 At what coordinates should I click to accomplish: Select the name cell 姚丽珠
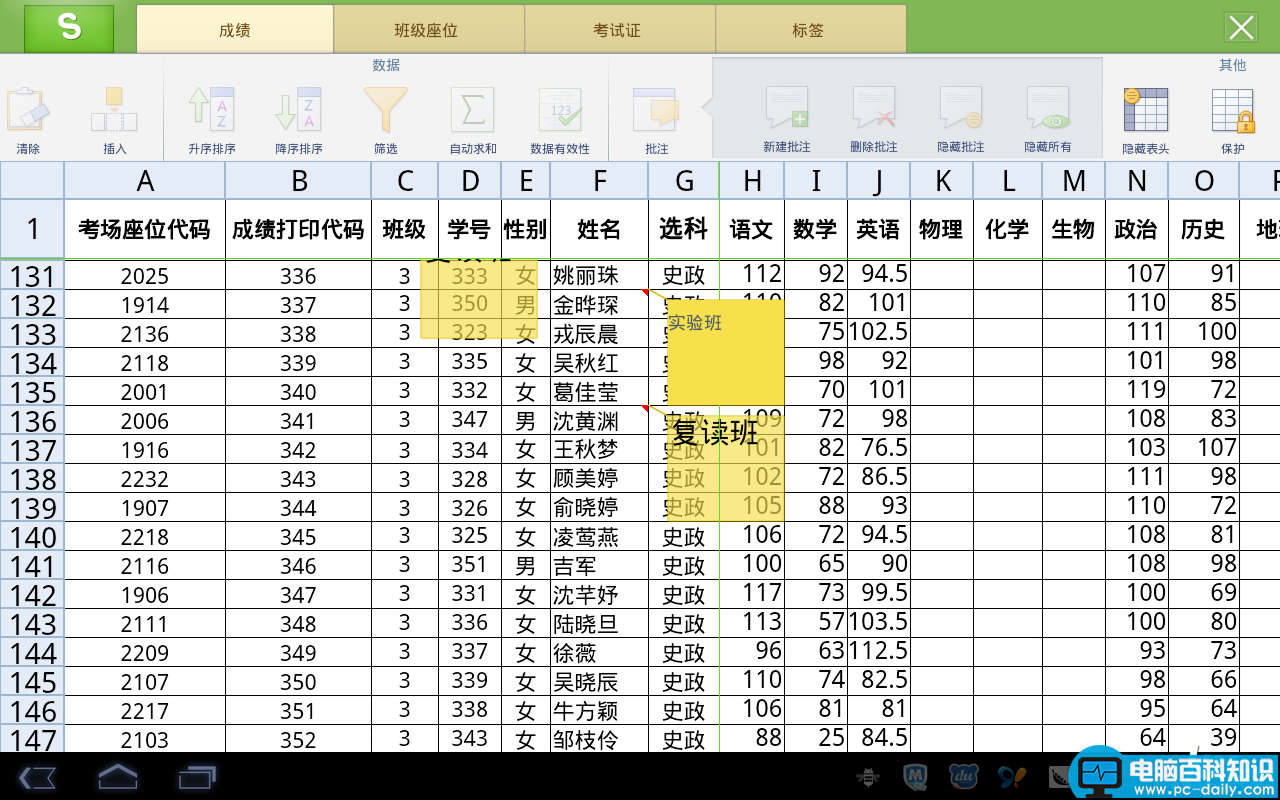coord(599,276)
